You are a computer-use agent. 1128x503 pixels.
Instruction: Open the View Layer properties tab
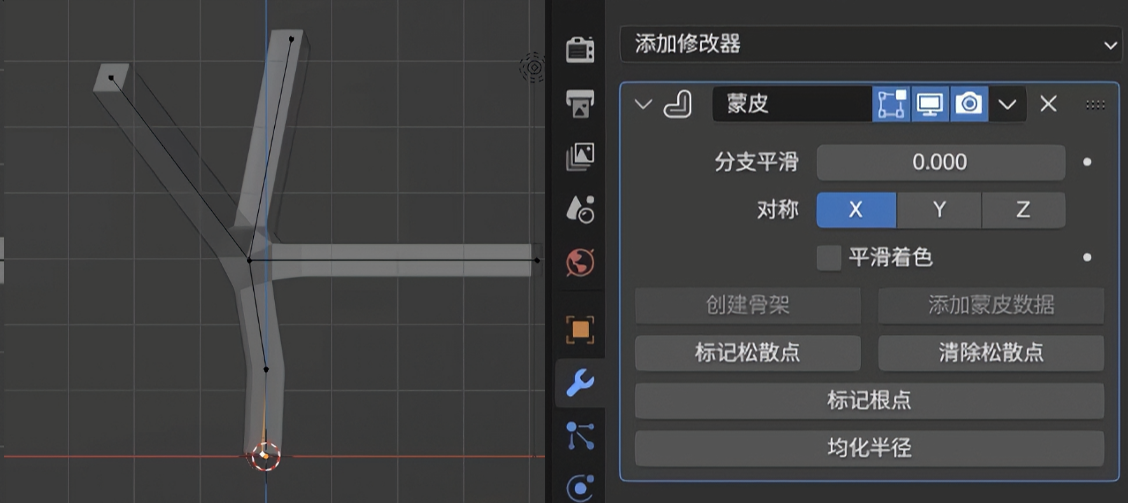(x=580, y=156)
